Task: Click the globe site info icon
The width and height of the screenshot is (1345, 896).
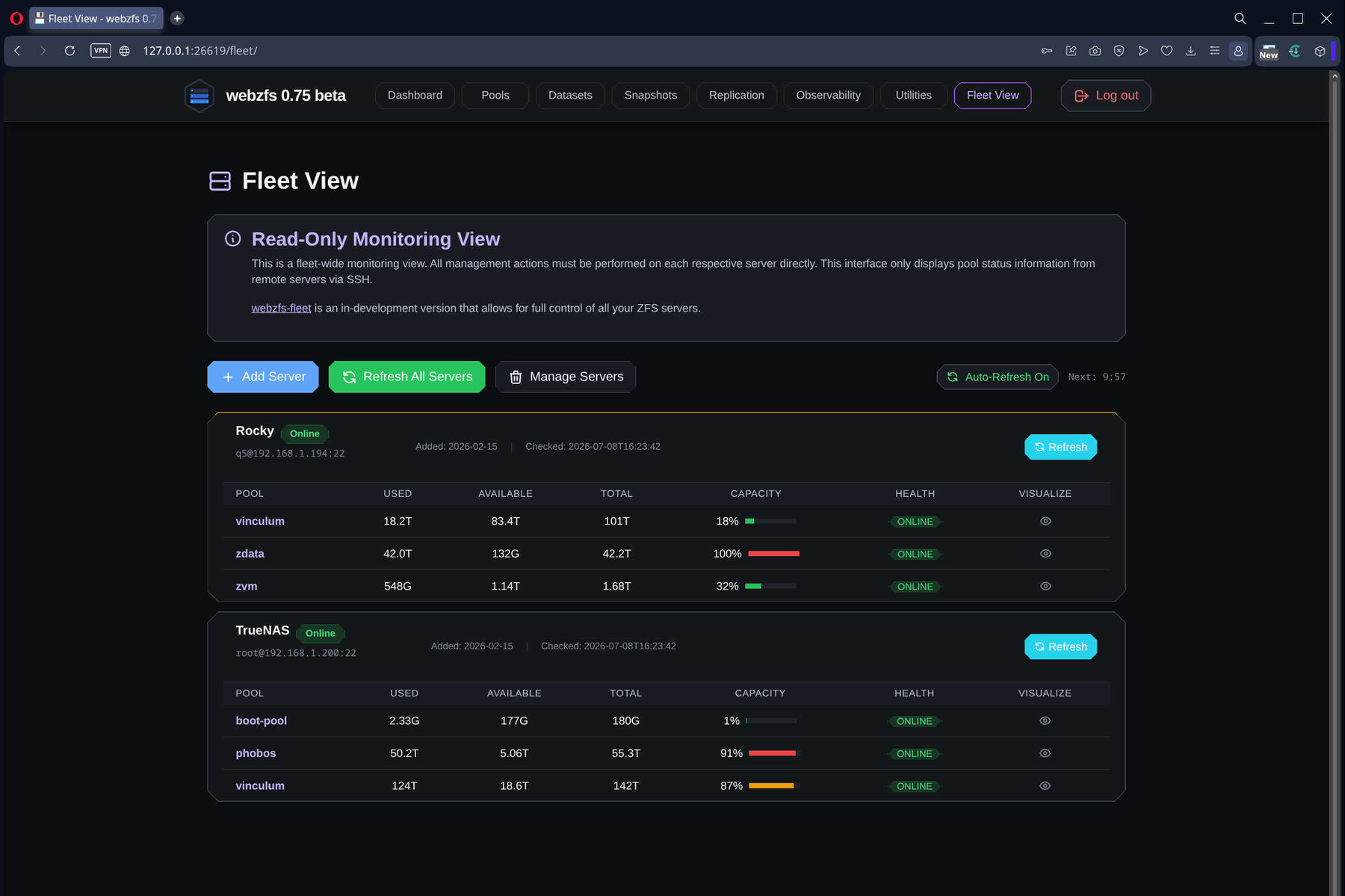Action: [125, 51]
